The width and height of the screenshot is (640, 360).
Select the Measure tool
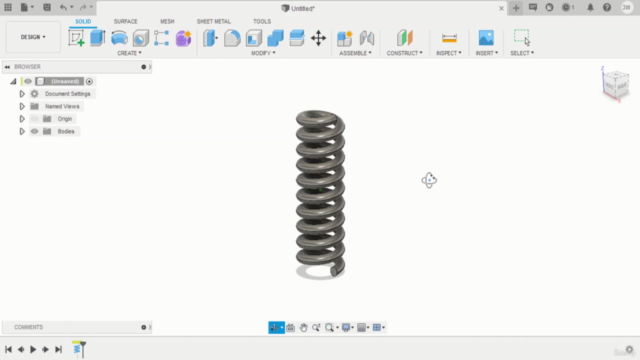(449, 38)
